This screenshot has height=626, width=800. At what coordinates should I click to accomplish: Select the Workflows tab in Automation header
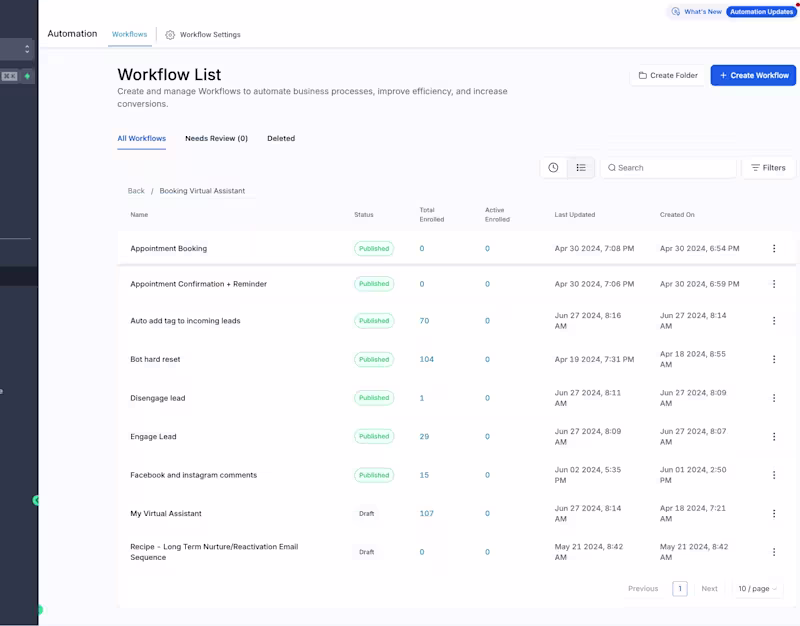pyautogui.click(x=129, y=32)
